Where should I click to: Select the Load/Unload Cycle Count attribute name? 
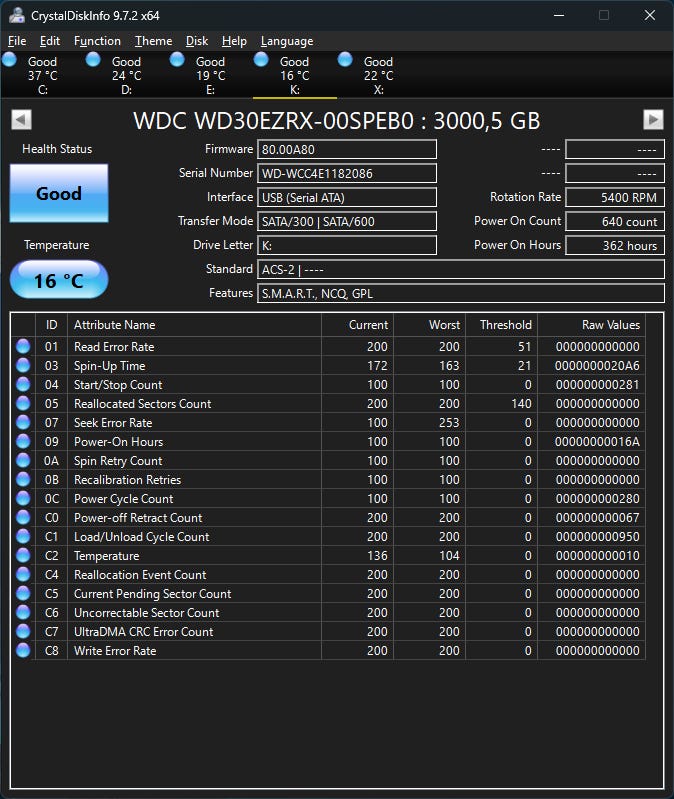[x=142, y=537]
